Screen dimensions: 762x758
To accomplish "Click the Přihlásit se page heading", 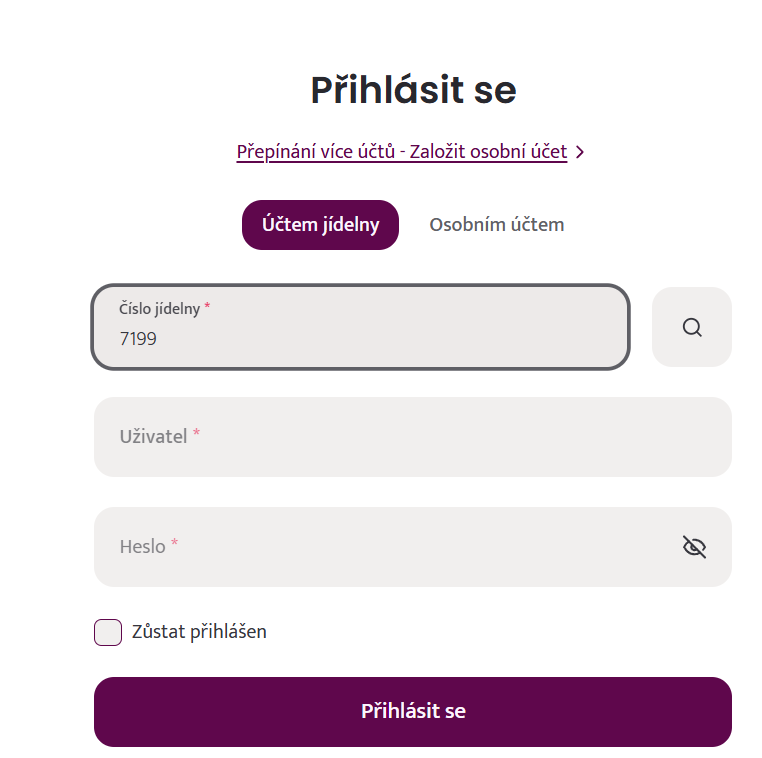I will pos(413,90).
